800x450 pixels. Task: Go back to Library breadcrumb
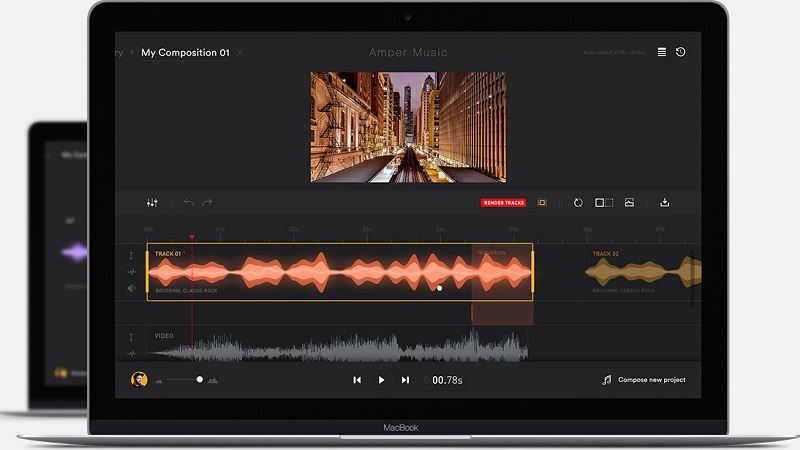(x=119, y=53)
